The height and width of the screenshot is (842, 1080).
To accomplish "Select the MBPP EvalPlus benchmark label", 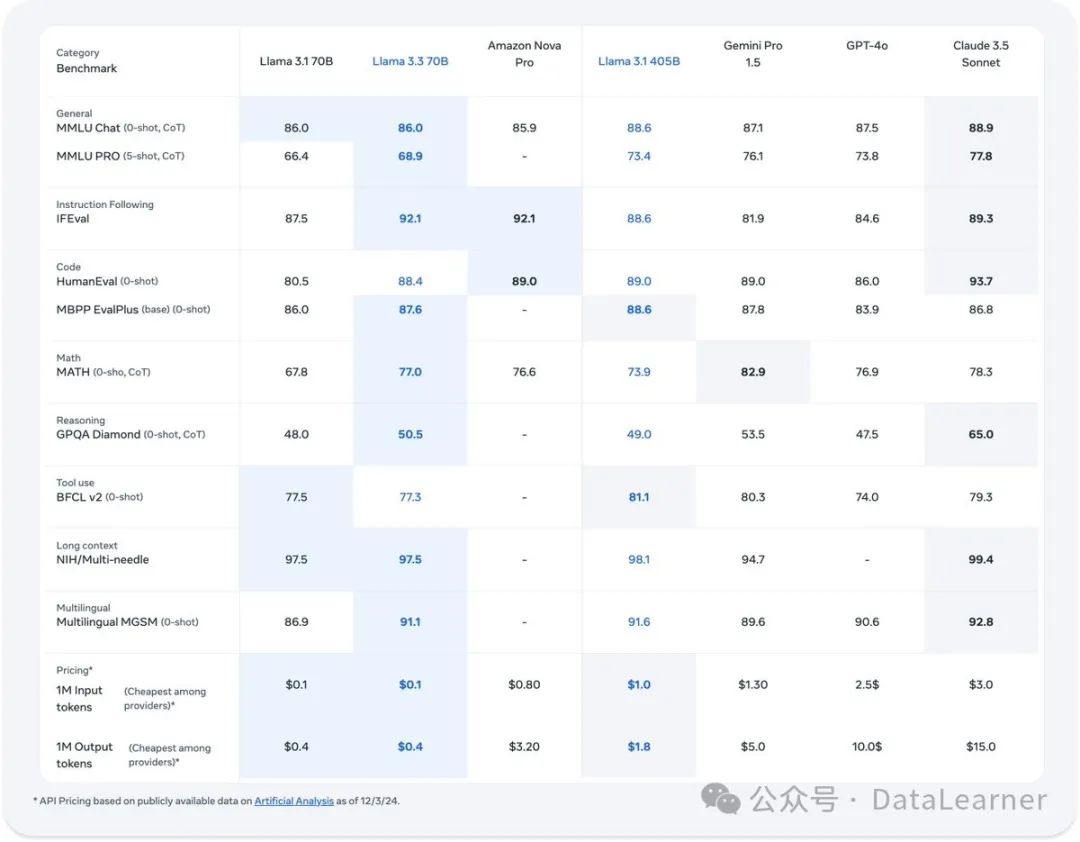I will pos(133,309).
